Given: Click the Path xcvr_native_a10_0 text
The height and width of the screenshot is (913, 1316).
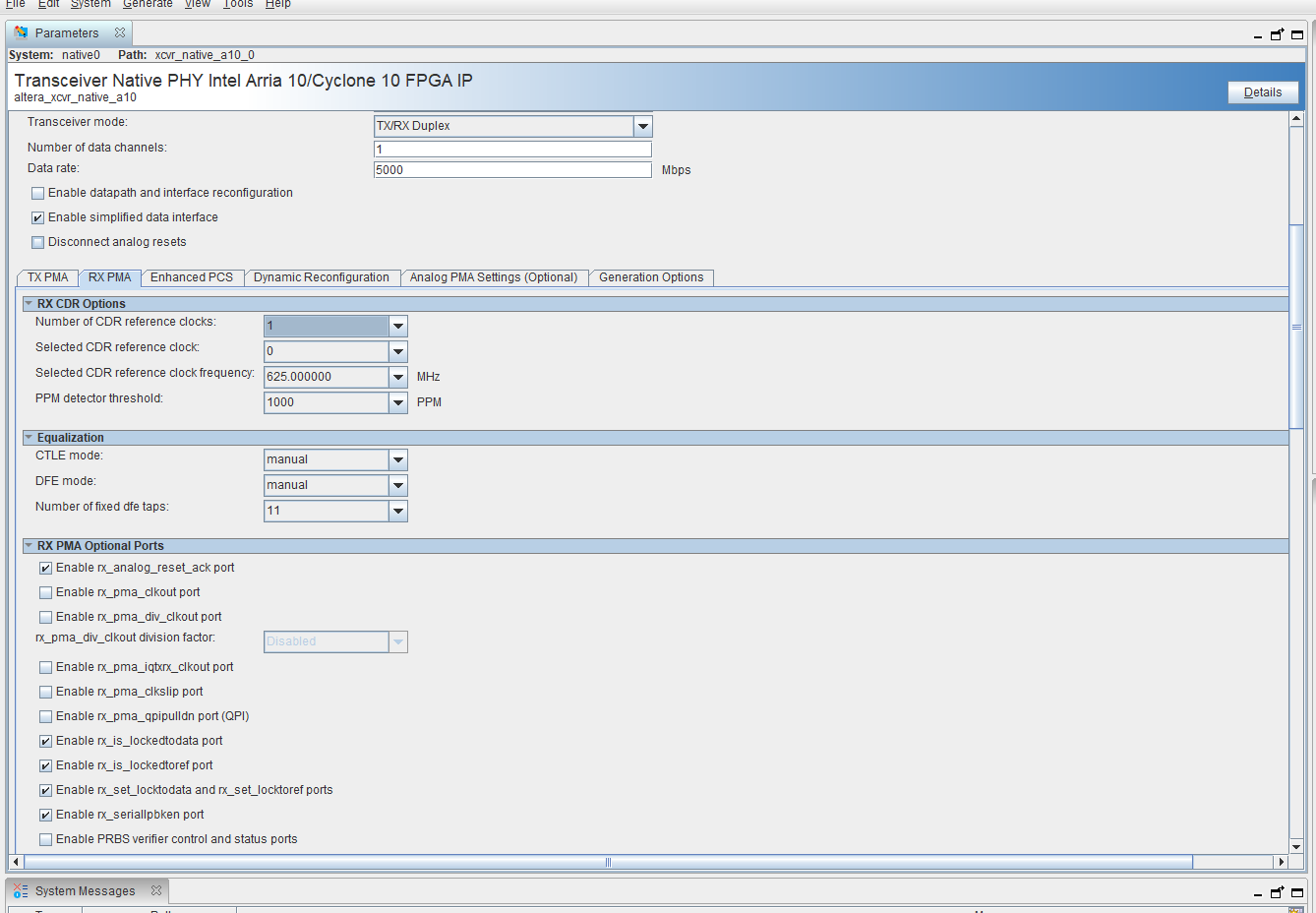Looking at the screenshot, I should coord(186,55).
